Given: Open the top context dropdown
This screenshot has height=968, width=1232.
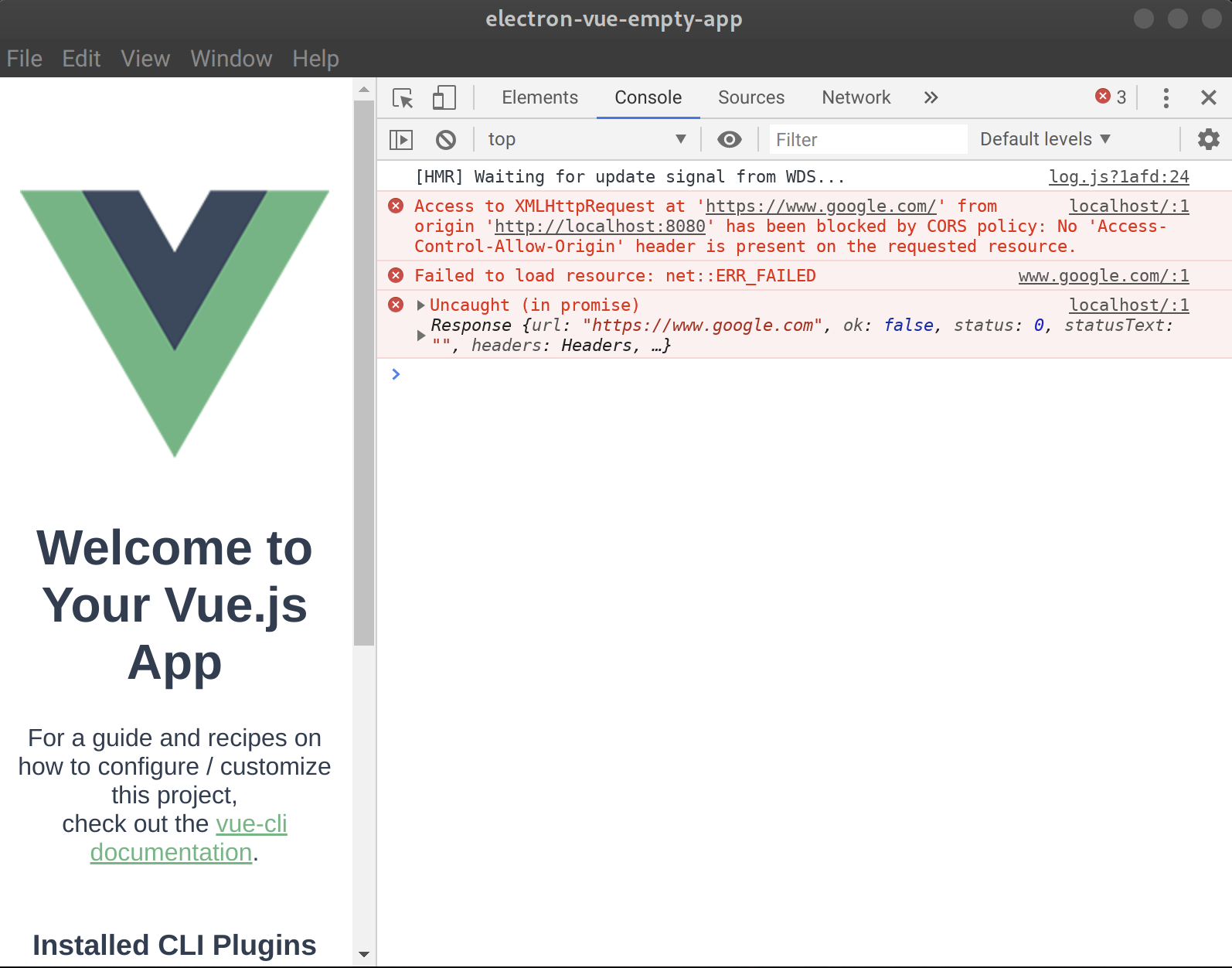Looking at the screenshot, I should [587, 139].
